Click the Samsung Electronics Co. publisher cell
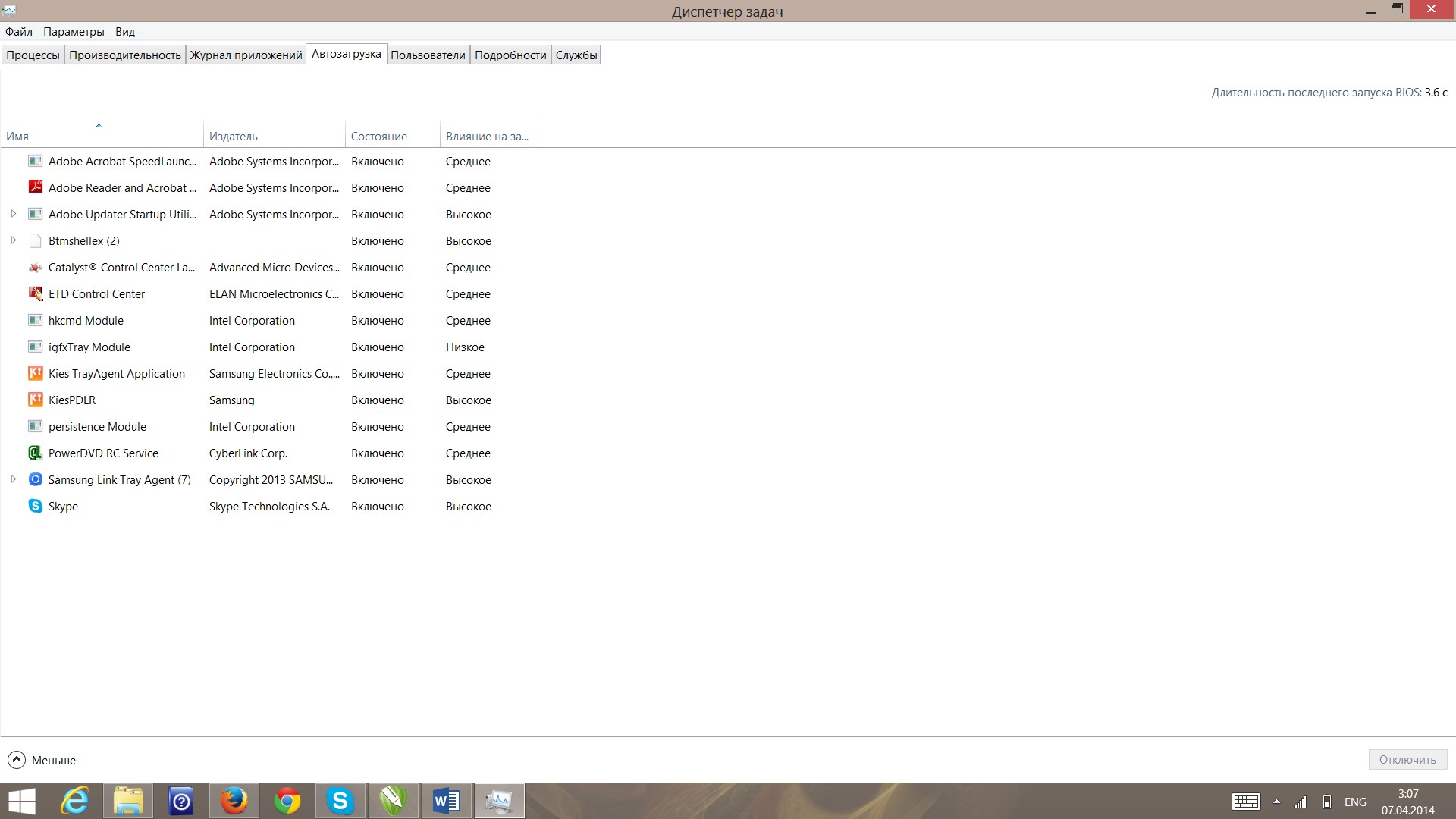 tap(275, 373)
